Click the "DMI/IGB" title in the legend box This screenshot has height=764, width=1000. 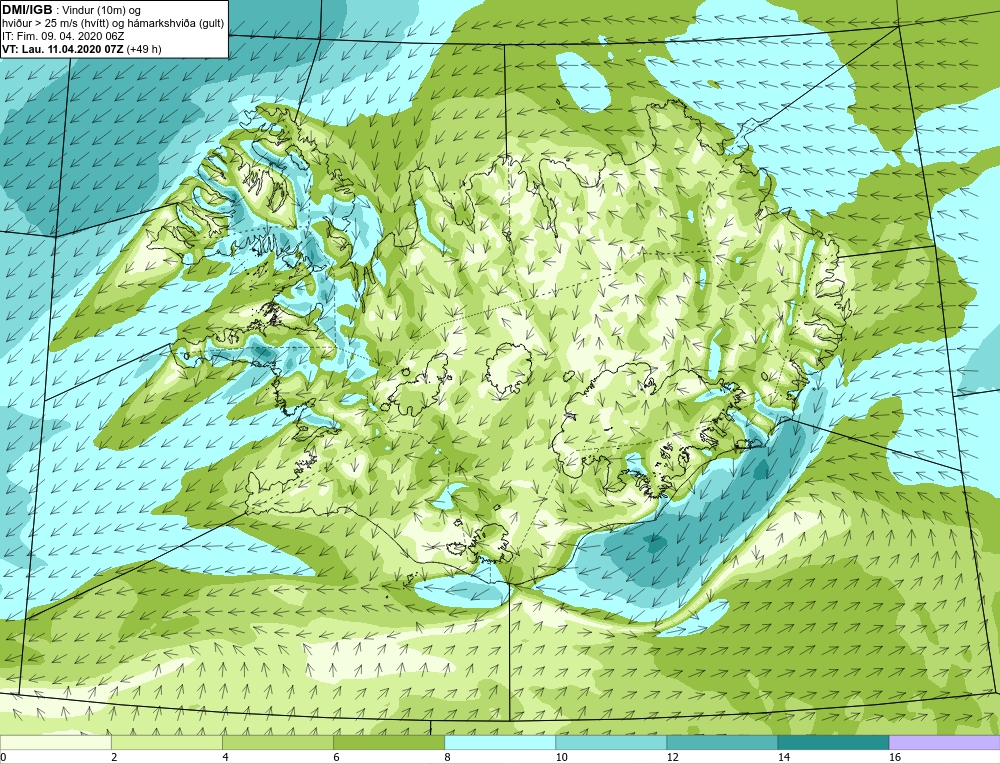27,10
